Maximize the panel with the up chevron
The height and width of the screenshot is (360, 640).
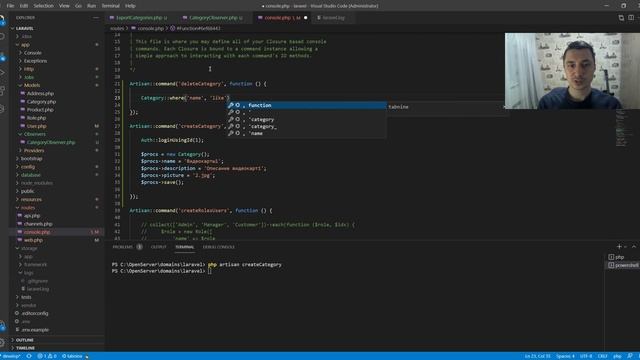tap(633, 247)
